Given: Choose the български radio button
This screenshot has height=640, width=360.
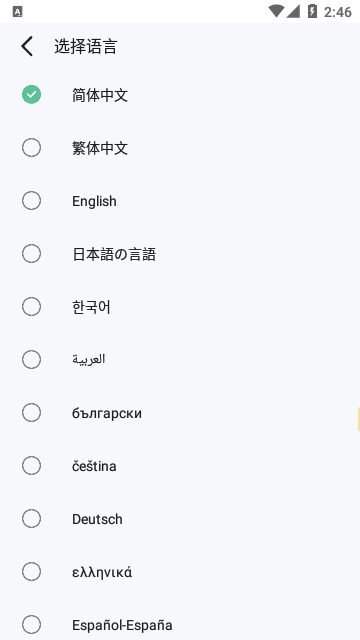Looking at the screenshot, I should coord(31,413).
